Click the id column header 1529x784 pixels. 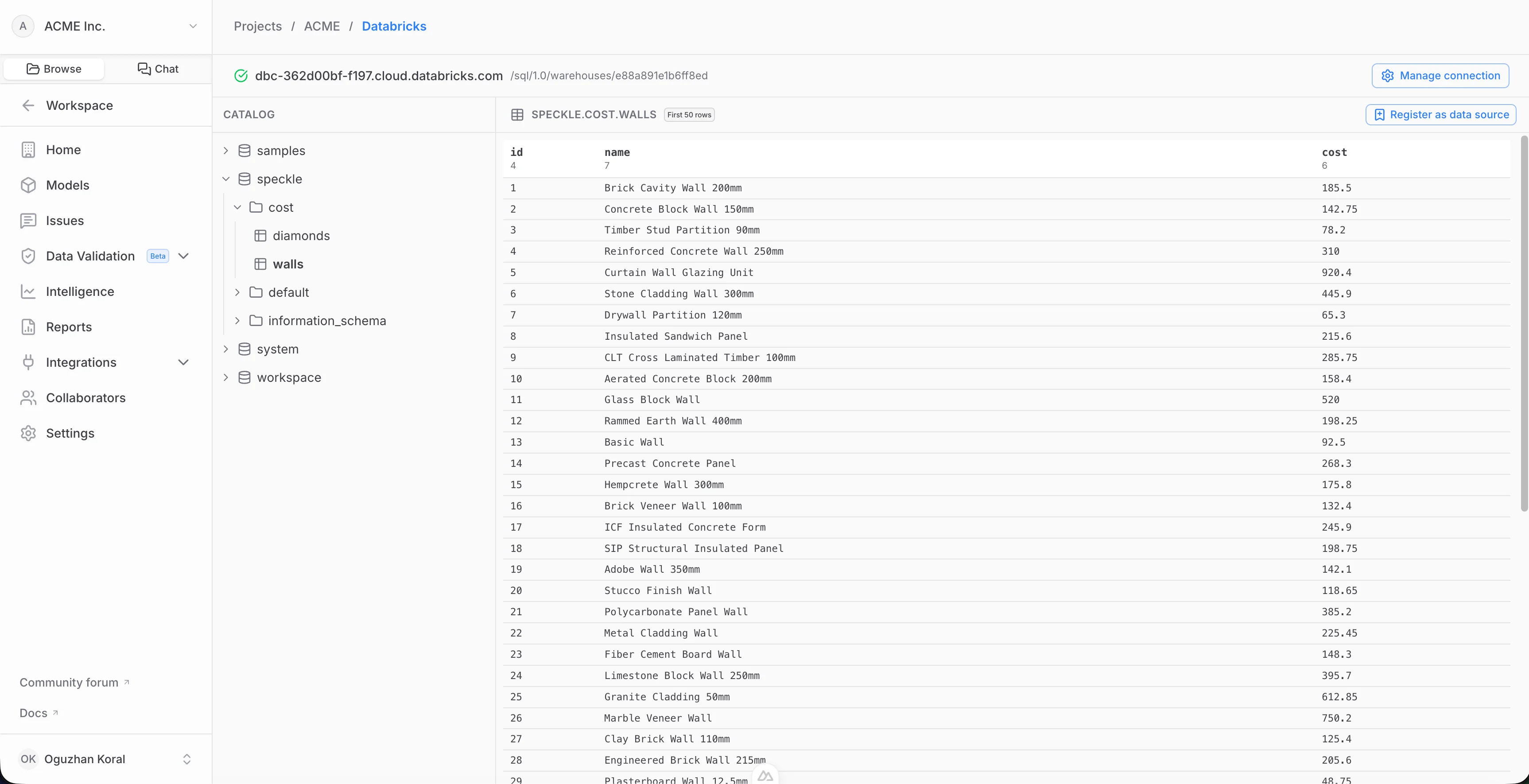(x=516, y=152)
